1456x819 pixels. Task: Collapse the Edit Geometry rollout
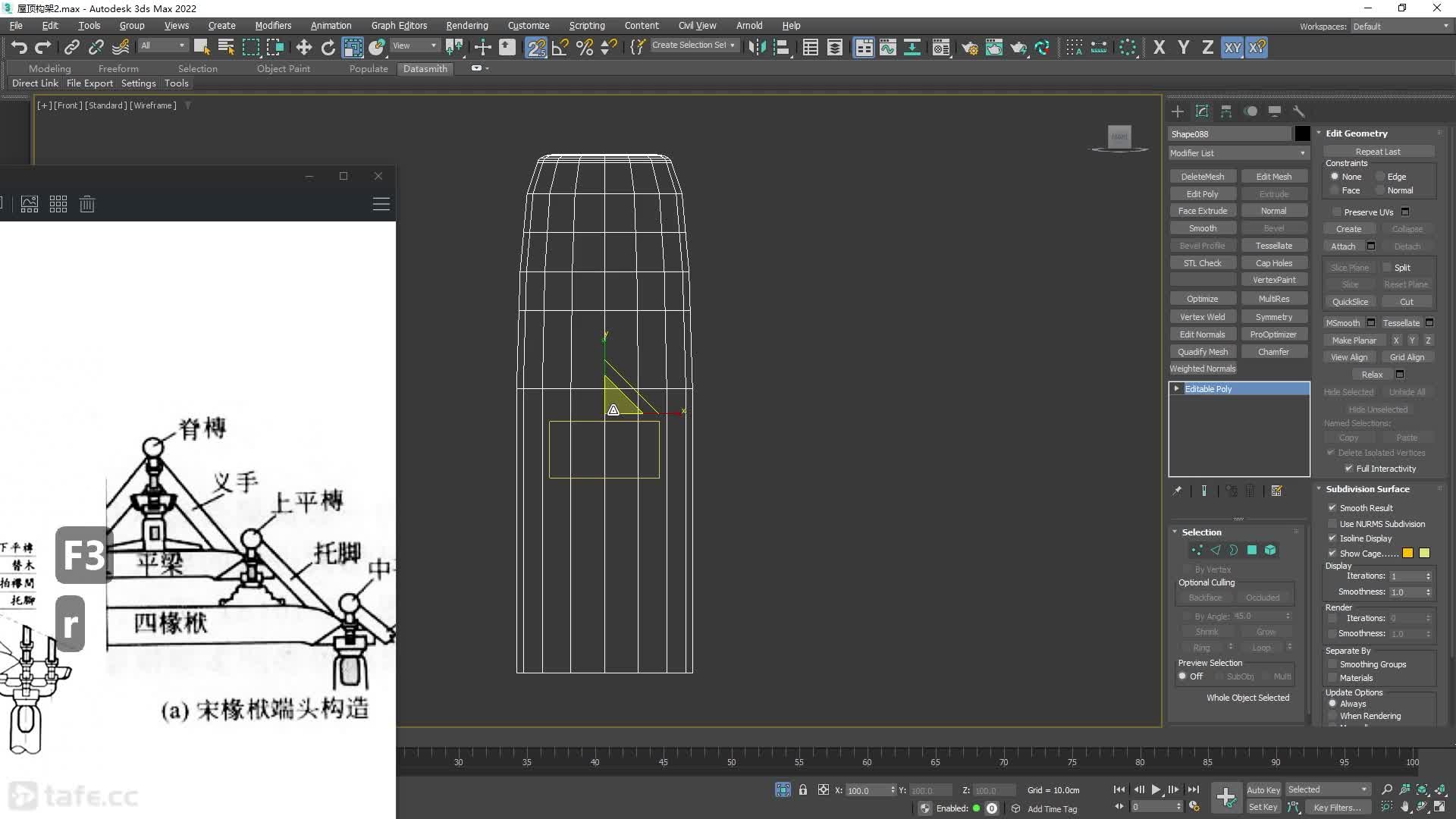click(1356, 133)
